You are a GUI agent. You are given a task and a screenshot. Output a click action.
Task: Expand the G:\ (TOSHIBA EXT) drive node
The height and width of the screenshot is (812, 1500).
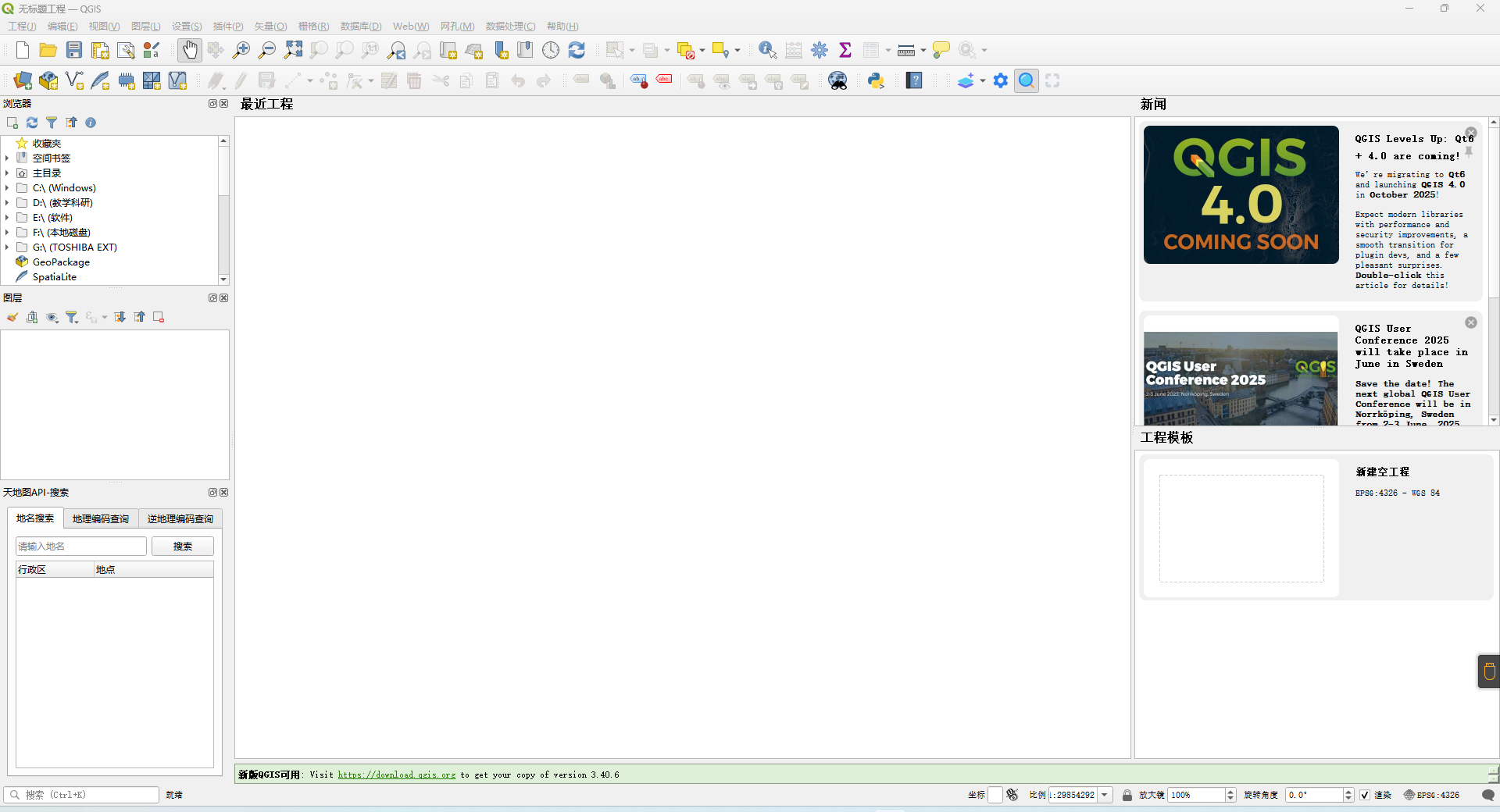tap(7, 248)
